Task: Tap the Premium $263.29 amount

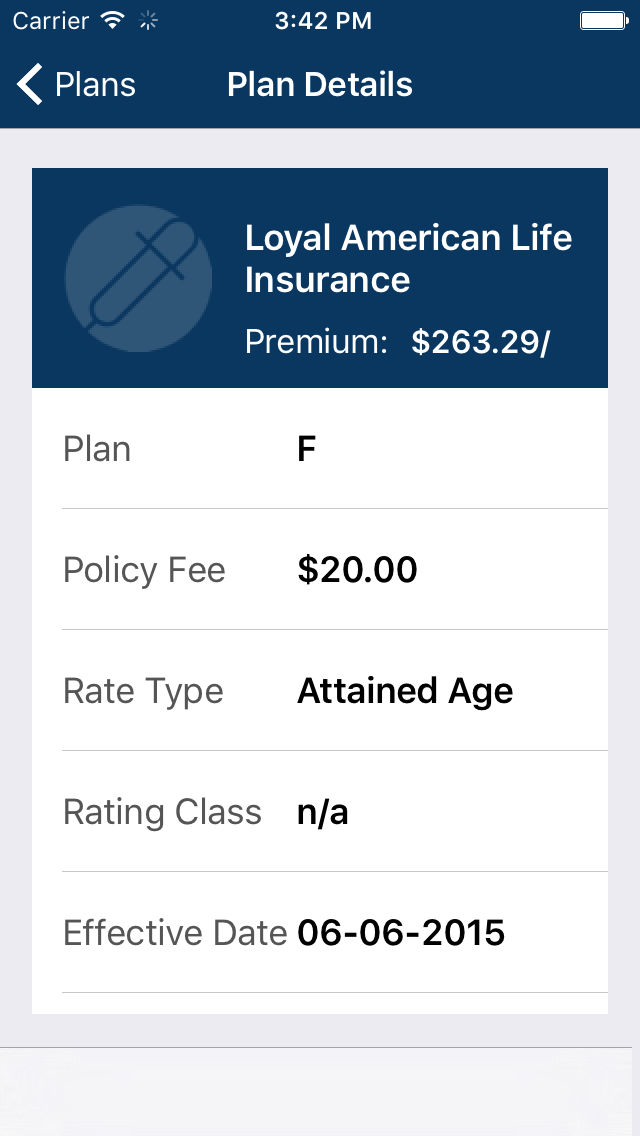Action: click(480, 342)
